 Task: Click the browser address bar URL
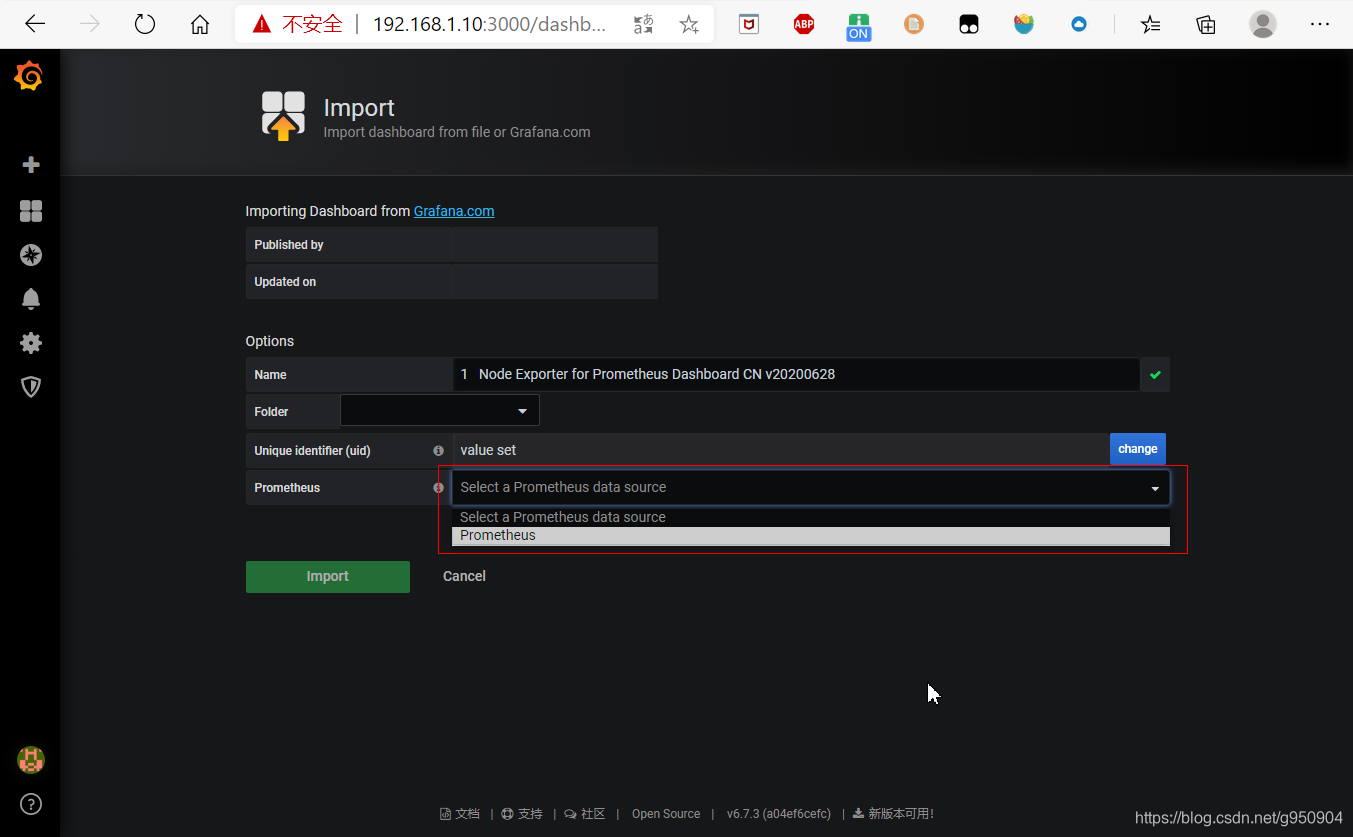coord(489,24)
